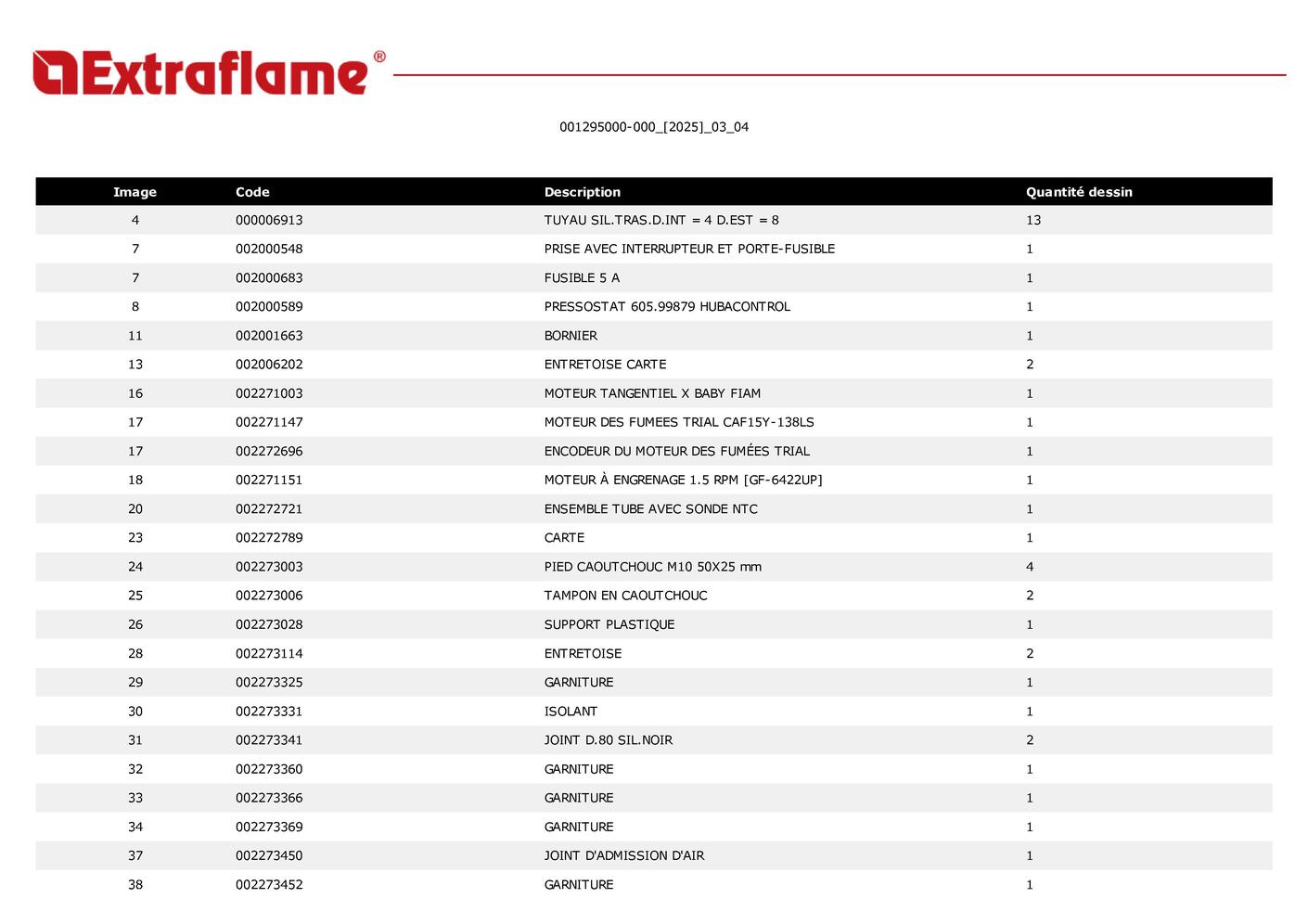This screenshot has width=1308, height=924.
Task: Click the MOTEUR TANGENTIEL X BABY FIAM description
Action: pos(652,393)
